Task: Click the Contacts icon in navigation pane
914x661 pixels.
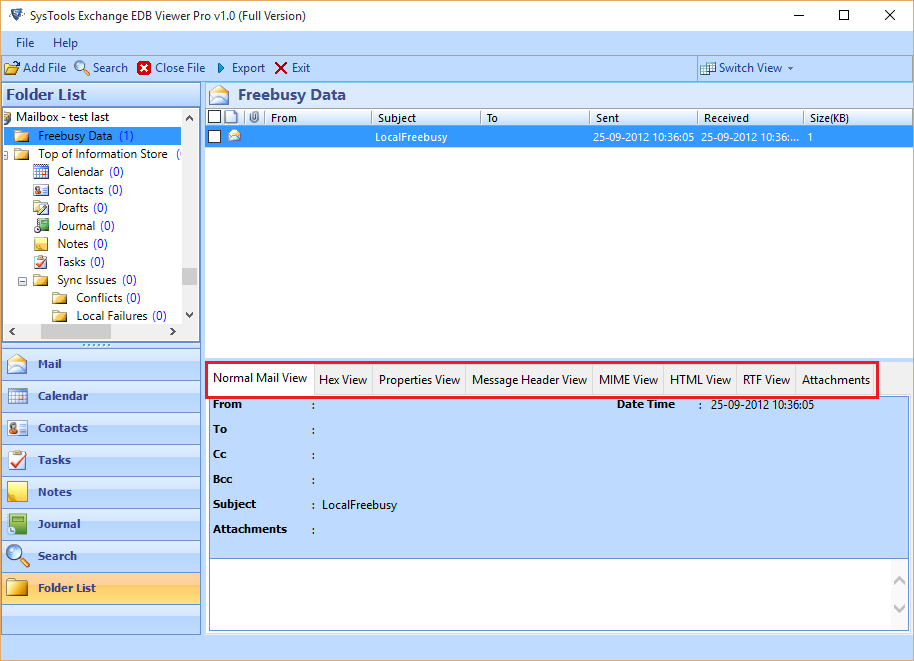Action: point(17,428)
